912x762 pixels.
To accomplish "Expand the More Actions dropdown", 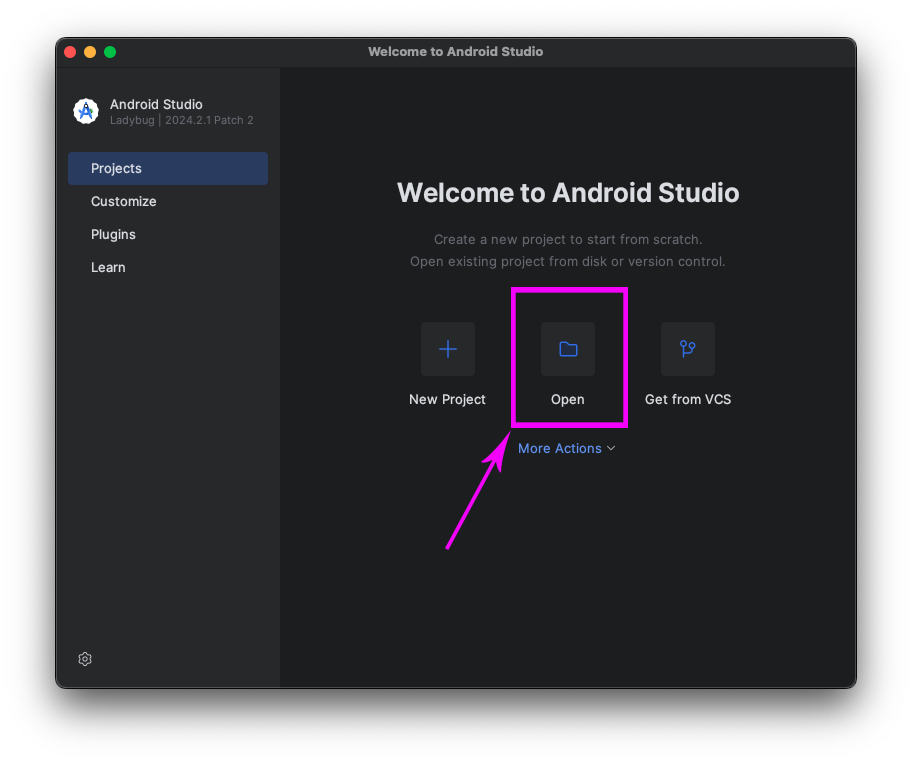I will pos(567,448).
